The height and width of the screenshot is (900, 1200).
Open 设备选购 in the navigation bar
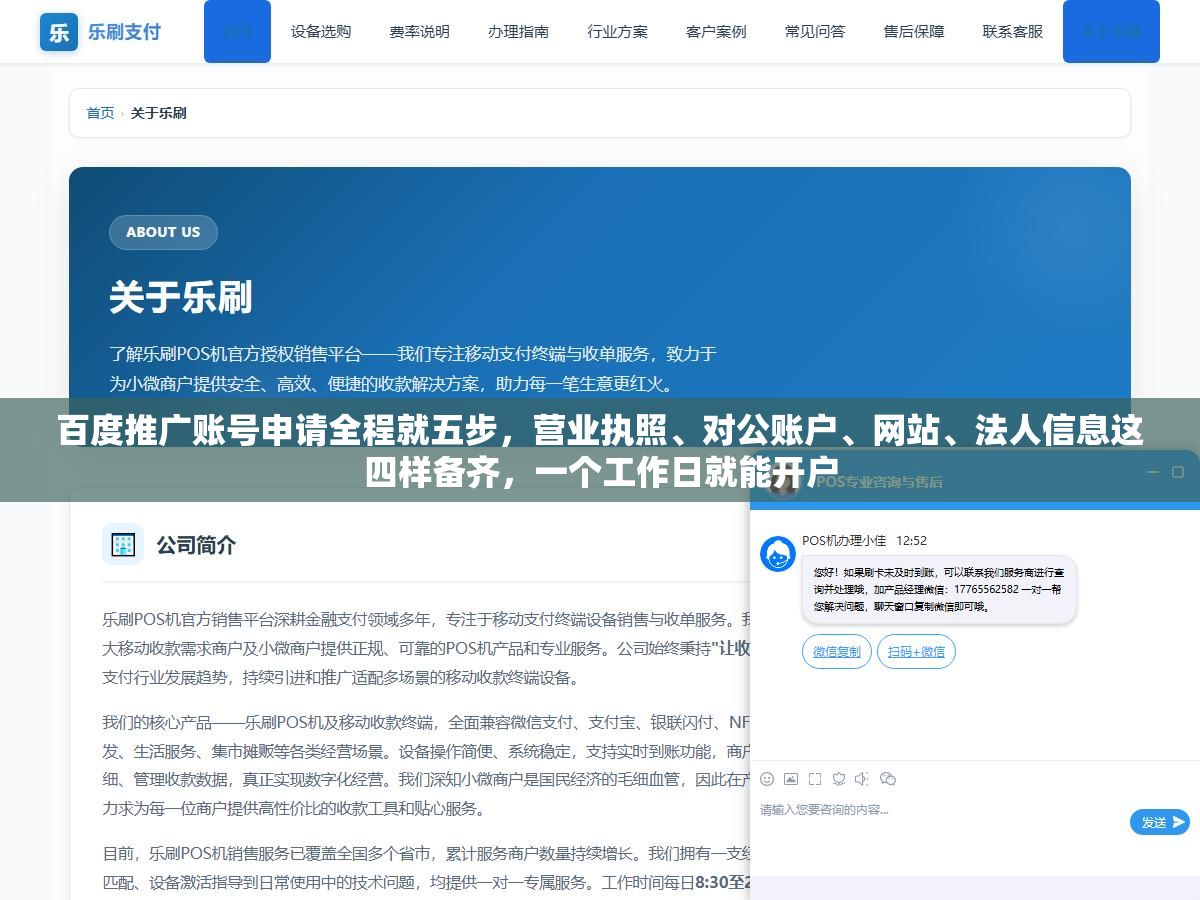click(x=321, y=31)
